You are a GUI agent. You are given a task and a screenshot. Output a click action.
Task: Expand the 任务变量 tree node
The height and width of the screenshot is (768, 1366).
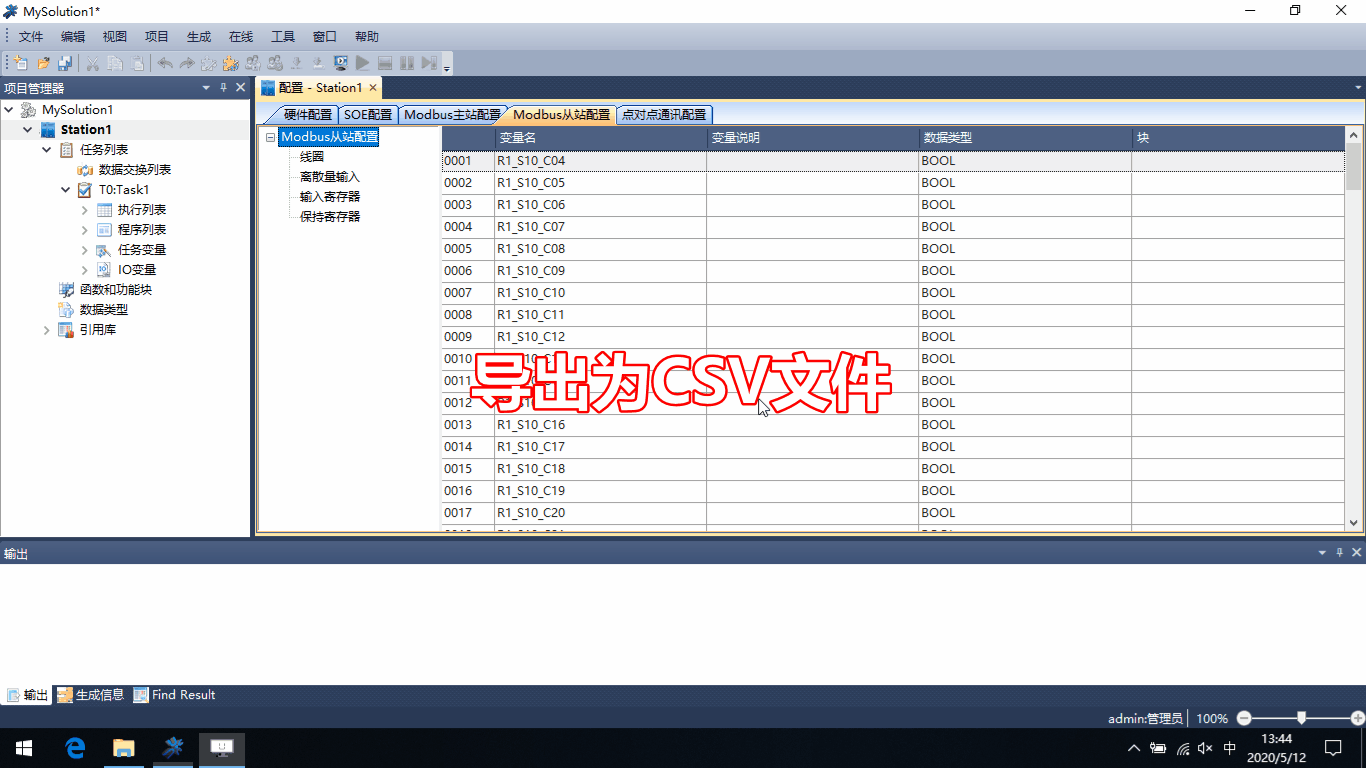click(x=84, y=249)
